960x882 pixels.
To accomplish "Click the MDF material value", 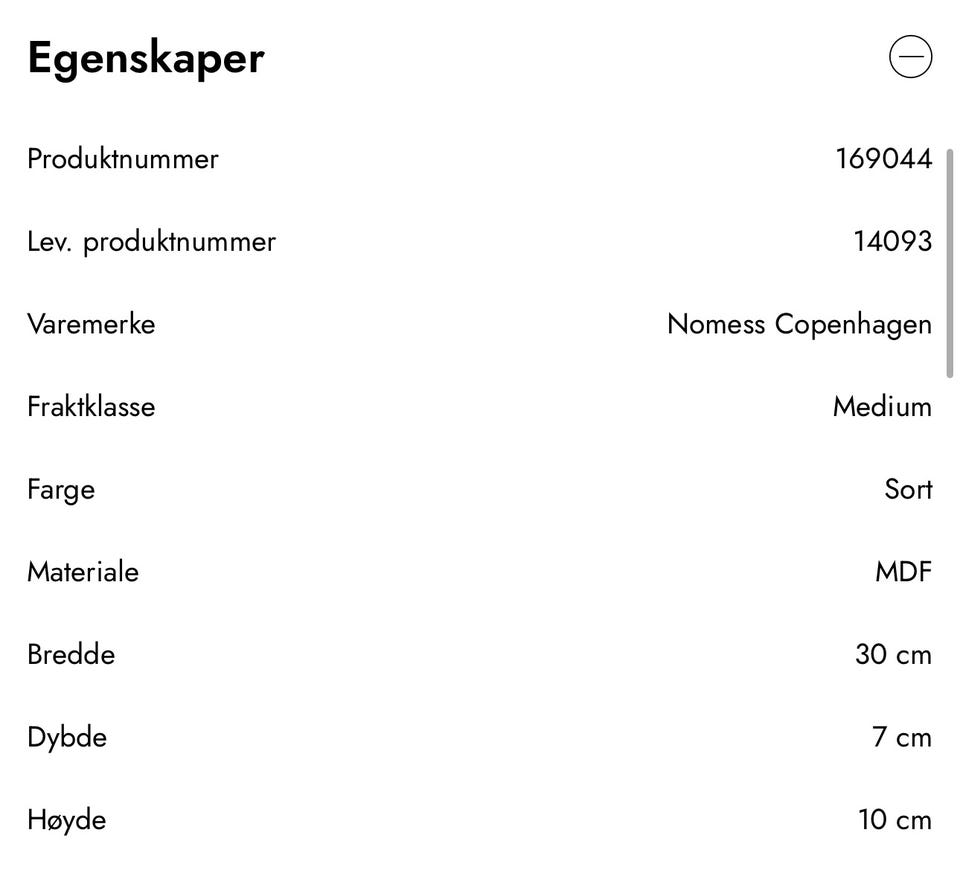I will [904, 572].
